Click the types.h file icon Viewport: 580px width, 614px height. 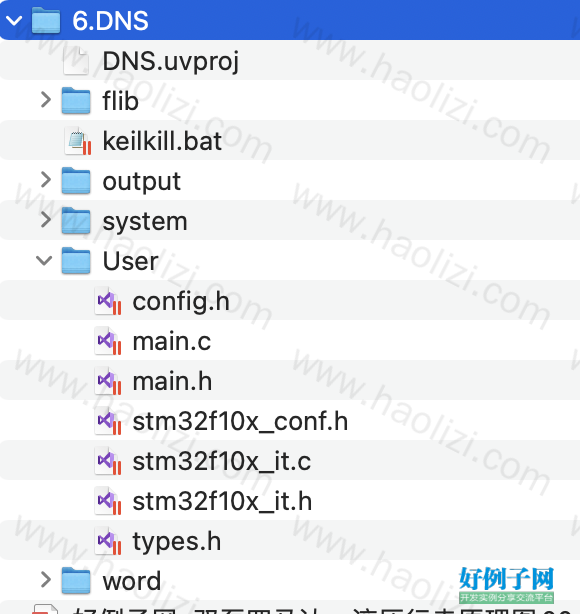(108, 541)
